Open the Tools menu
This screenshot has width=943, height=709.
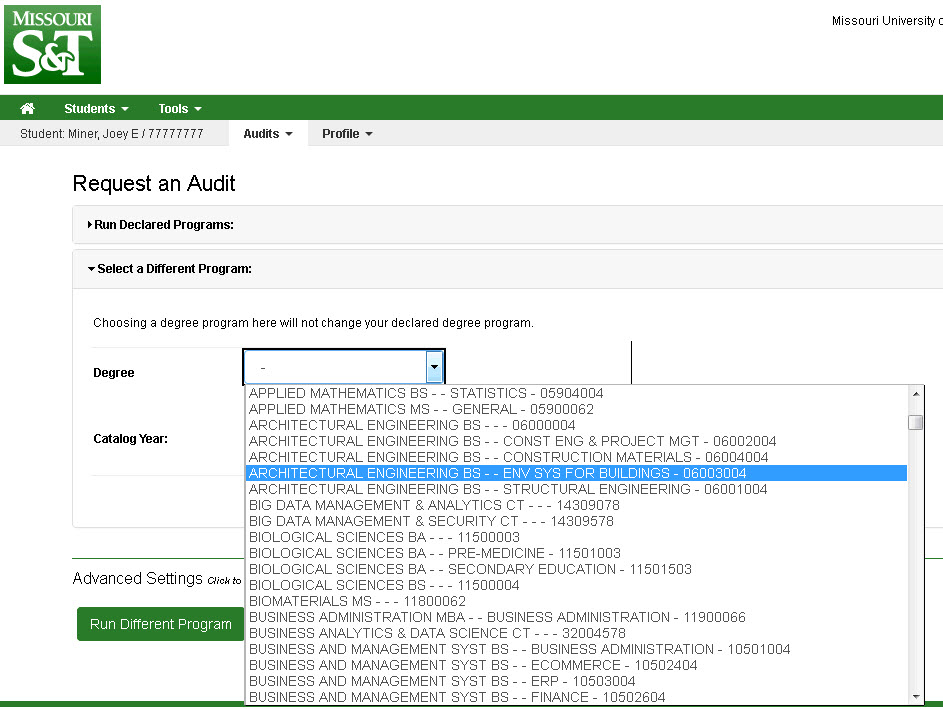[x=180, y=108]
